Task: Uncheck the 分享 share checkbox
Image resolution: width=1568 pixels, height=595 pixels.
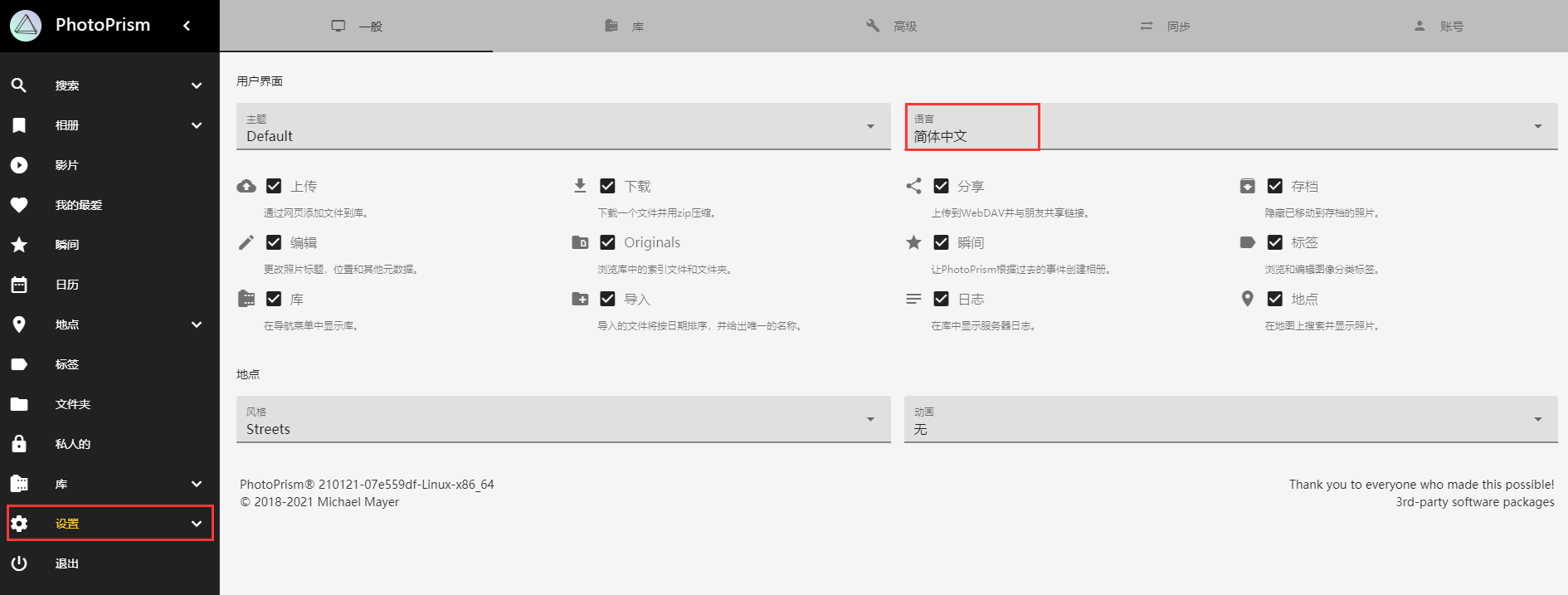Action: [941, 186]
